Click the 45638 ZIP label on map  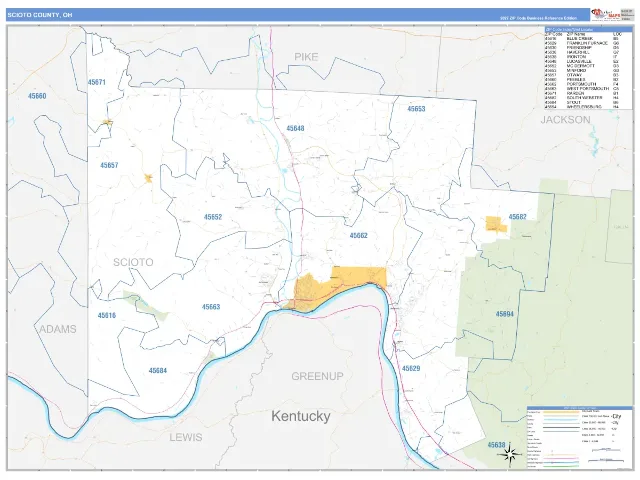point(497,445)
